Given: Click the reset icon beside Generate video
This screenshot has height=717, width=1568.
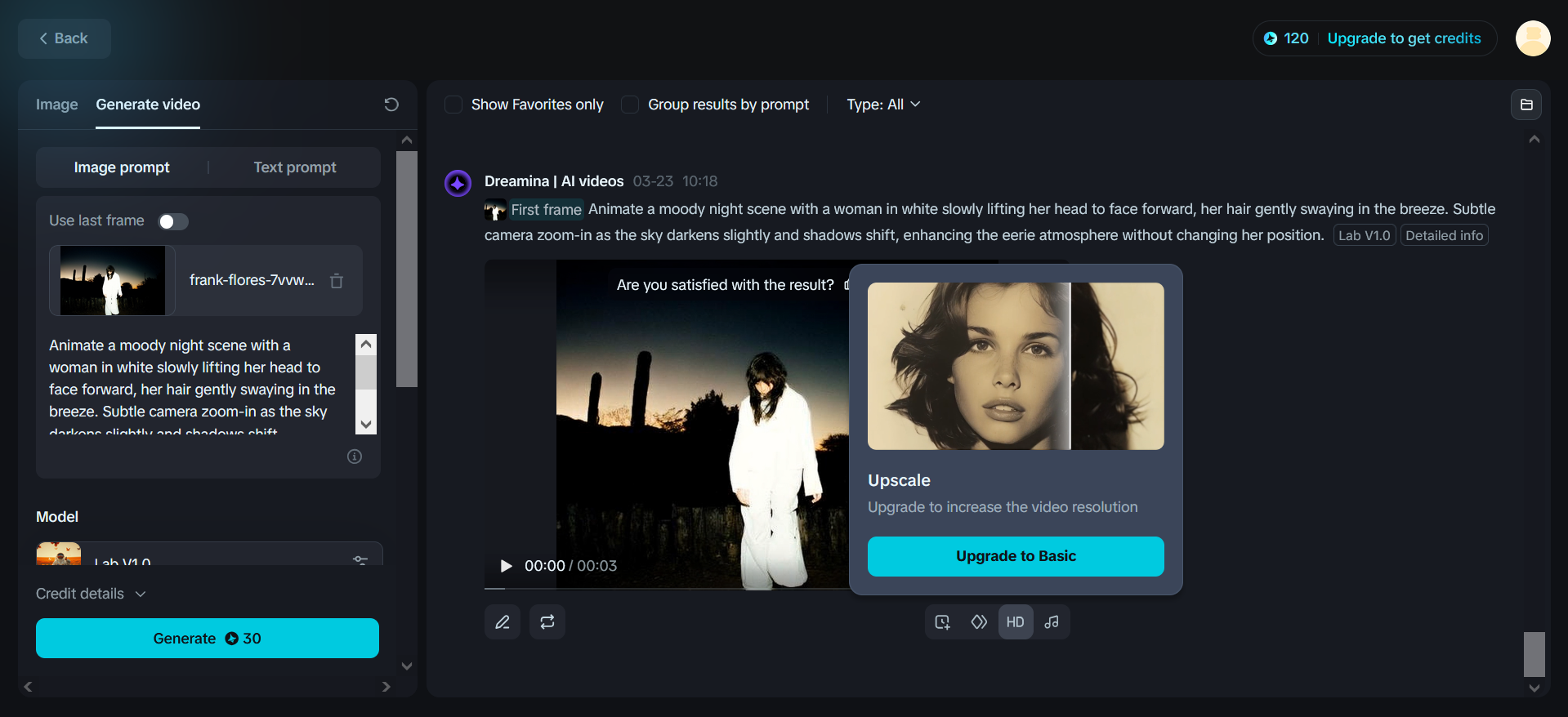Looking at the screenshot, I should pos(391,105).
